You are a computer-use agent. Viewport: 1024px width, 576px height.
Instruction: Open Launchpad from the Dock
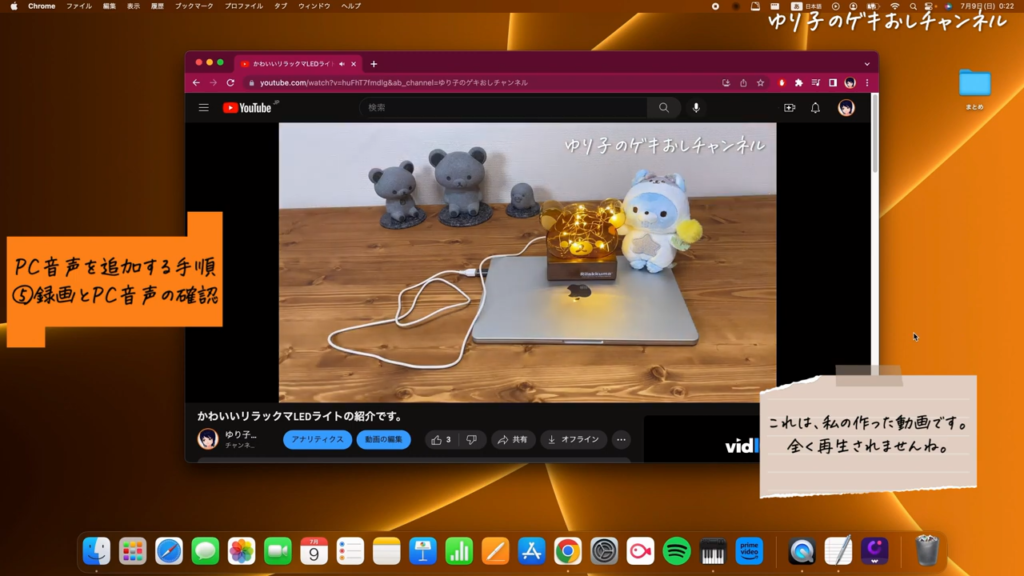click(x=133, y=551)
